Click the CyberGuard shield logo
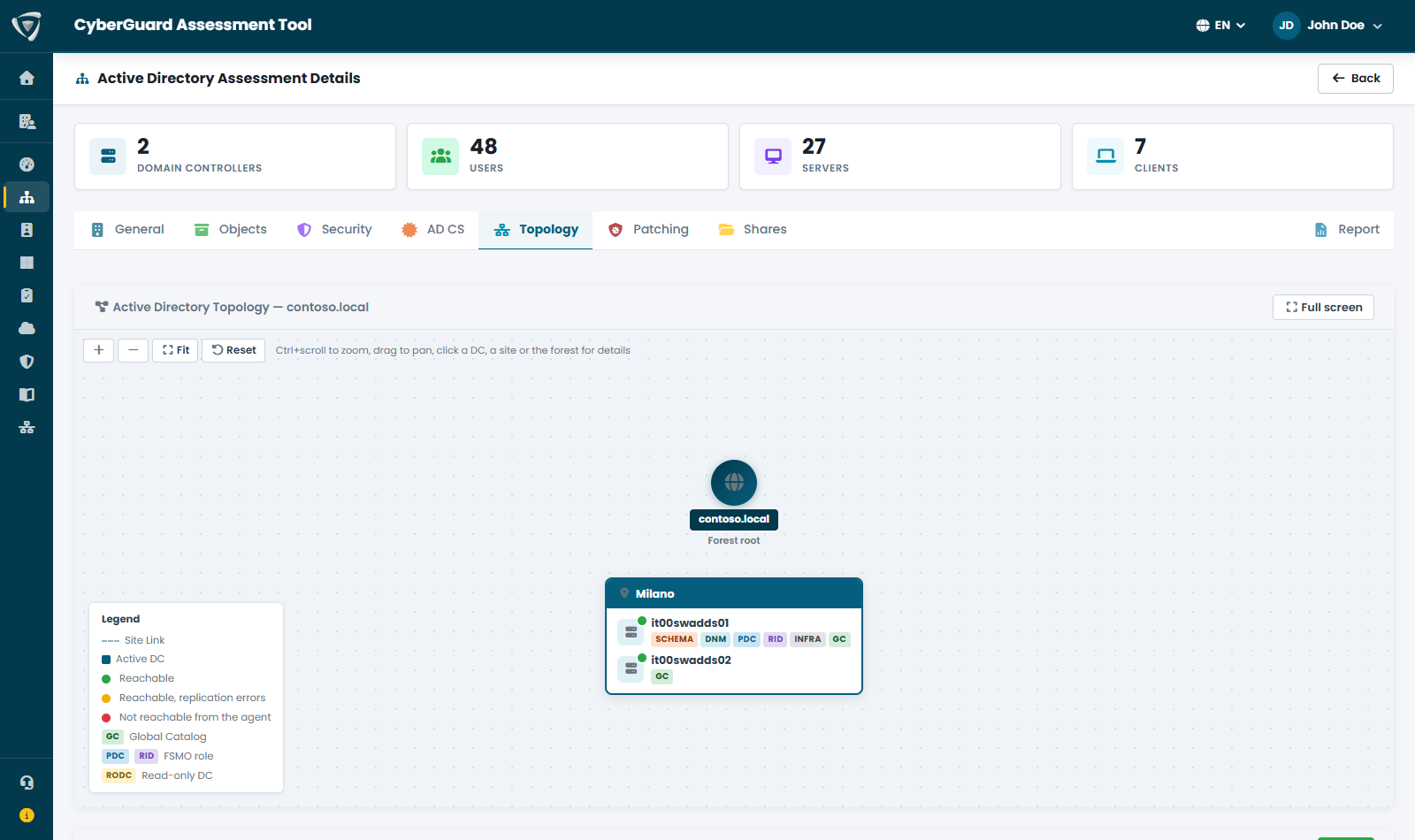The height and width of the screenshot is (840, 1415). click(x=27, y=26)
